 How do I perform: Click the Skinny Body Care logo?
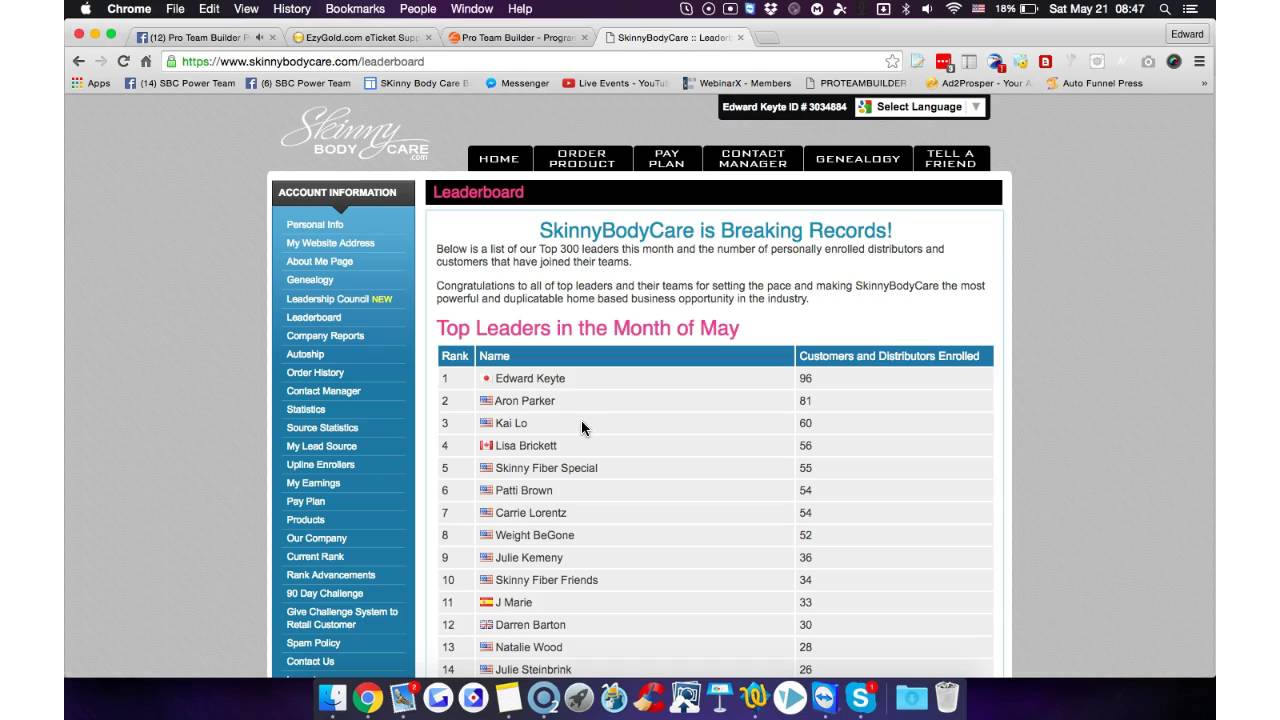point(355,135)
